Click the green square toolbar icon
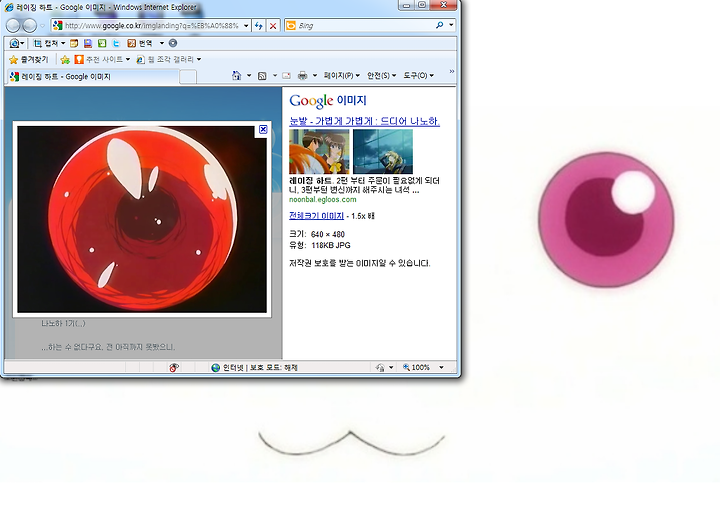This screenshot has width=720, height=513. (x=102, y=43)
